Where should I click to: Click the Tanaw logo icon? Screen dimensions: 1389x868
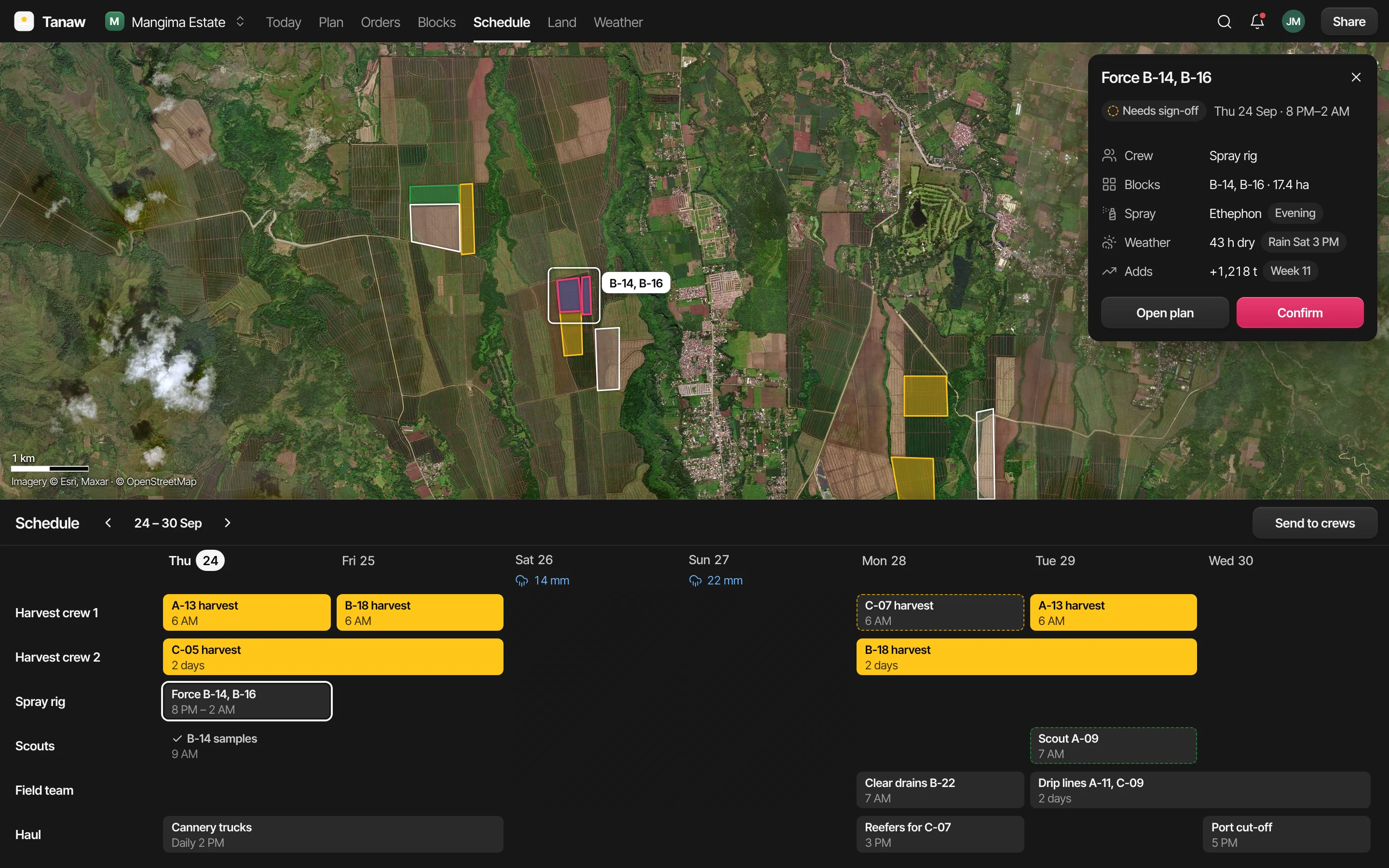24,22
